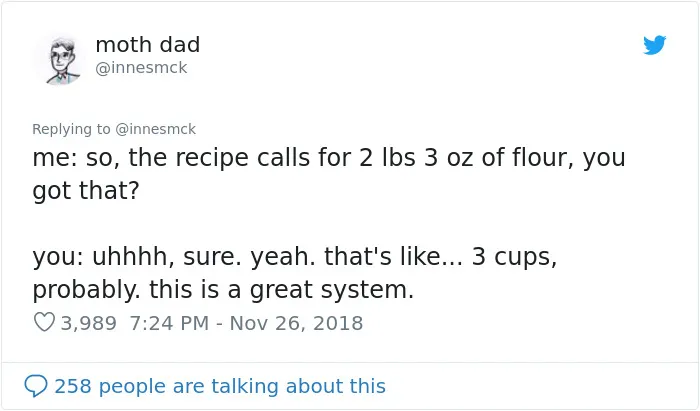The image size is (700, 411).
Task: Click the number 258 in the footer
Action: click(73, 386)
